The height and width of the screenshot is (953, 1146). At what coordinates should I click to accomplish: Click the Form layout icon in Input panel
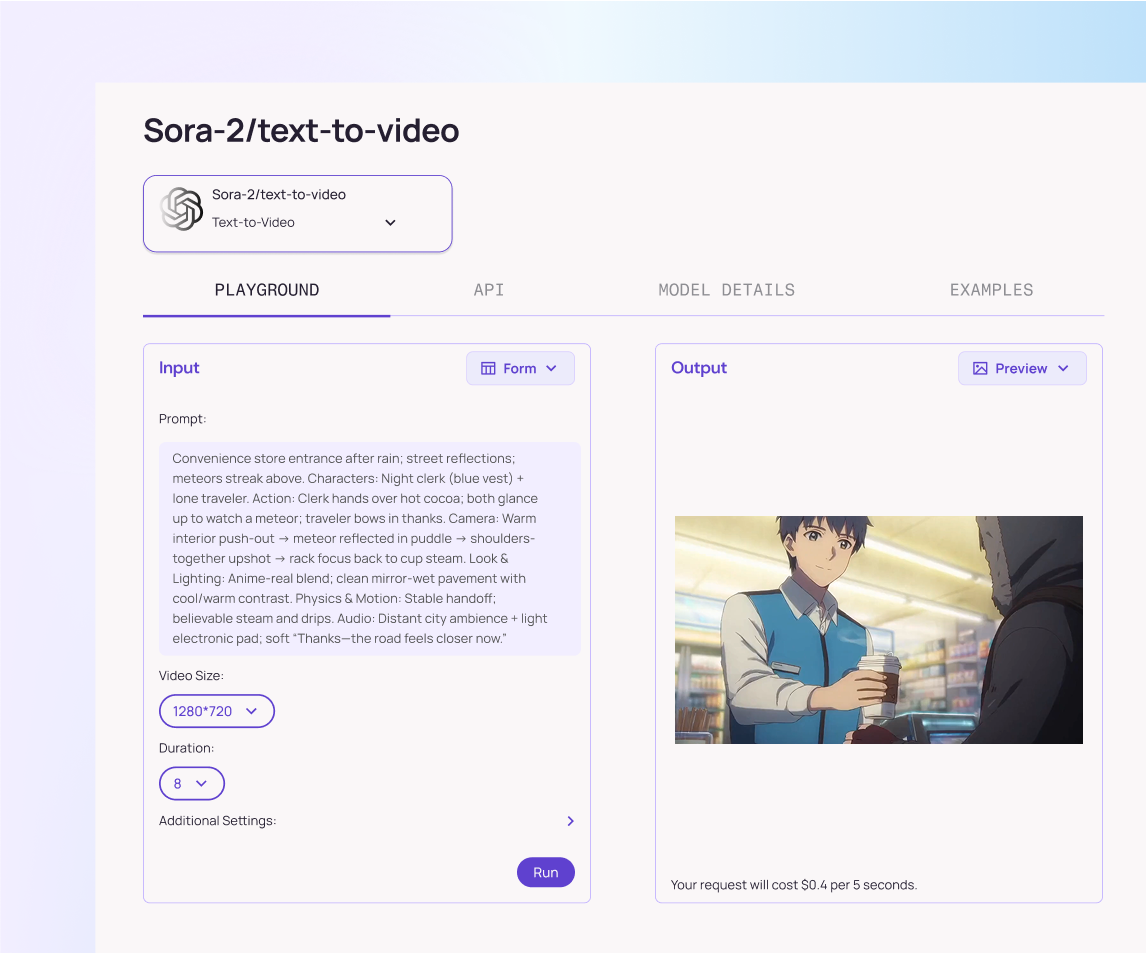click(x=488, y=368)
